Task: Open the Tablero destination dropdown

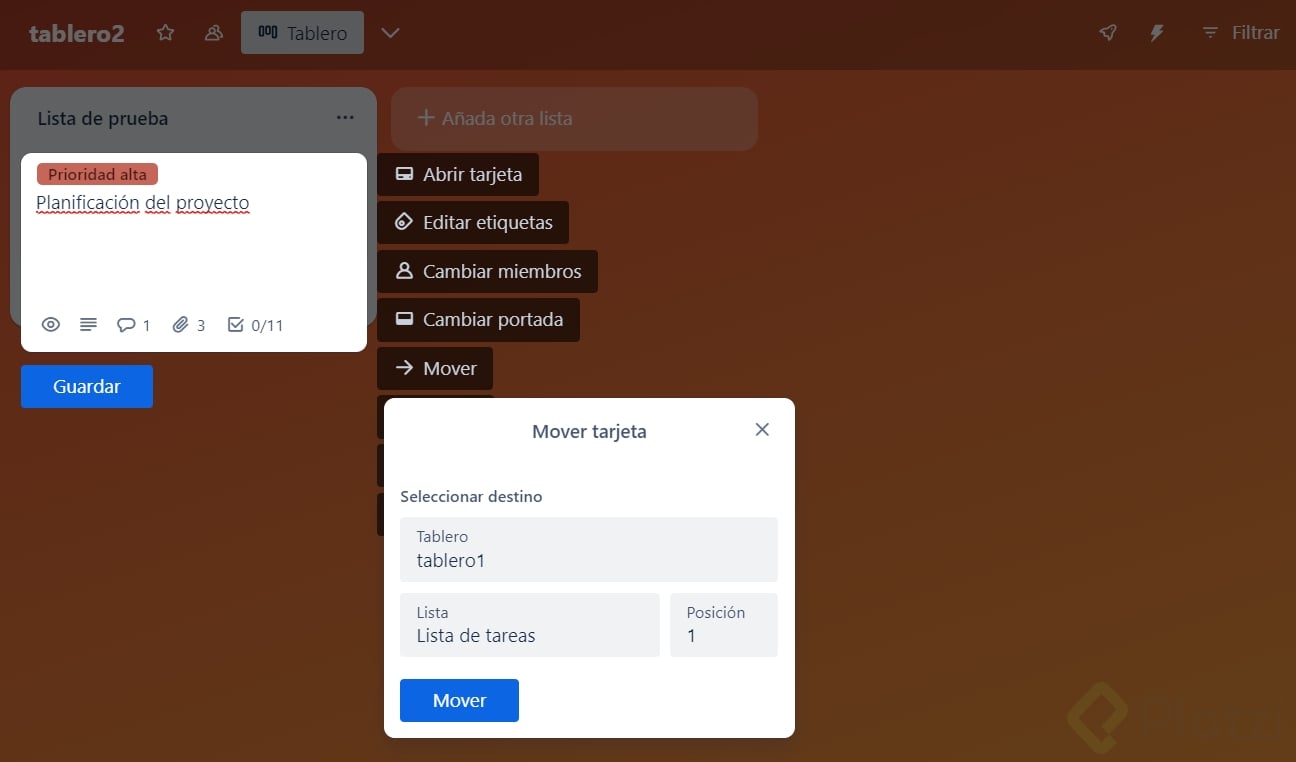Action: tap(589, 549)
